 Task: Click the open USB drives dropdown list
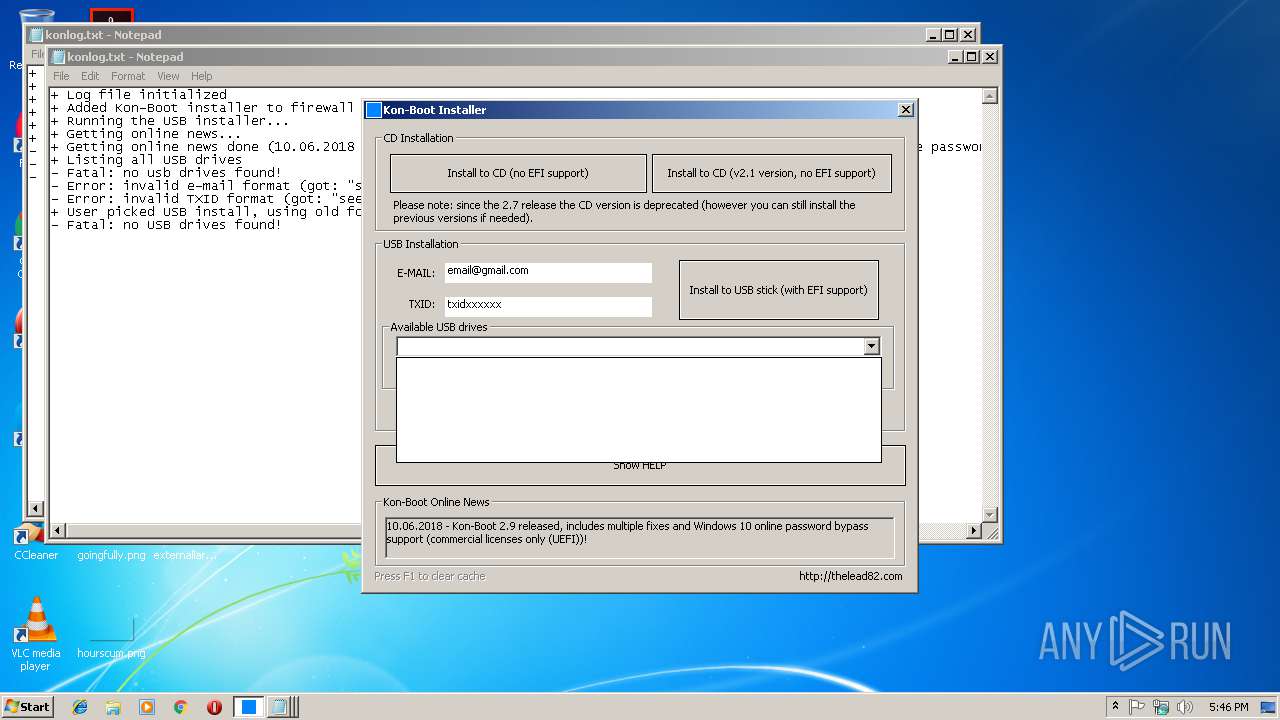[x=639, y=410]
